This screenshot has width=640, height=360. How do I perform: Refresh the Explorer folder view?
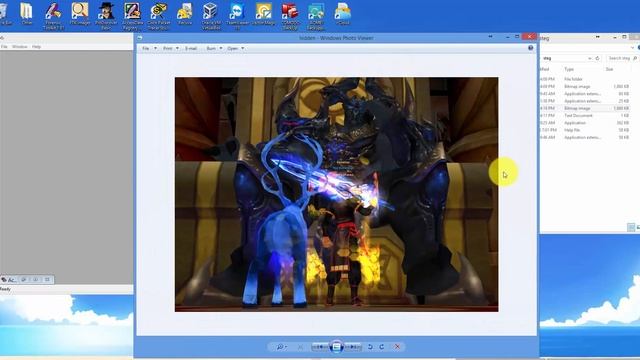[597, 58]
